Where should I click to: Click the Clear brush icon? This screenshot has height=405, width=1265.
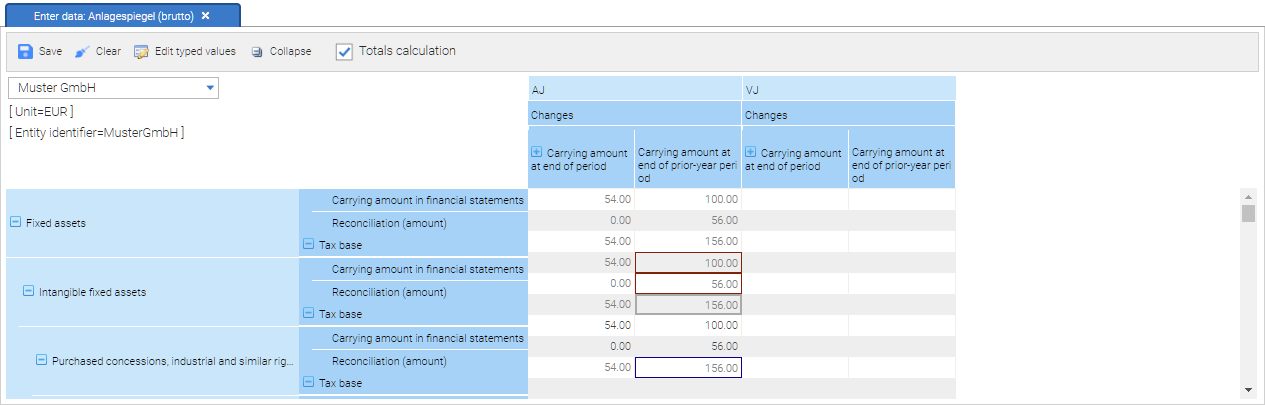[x=82, y=51]
